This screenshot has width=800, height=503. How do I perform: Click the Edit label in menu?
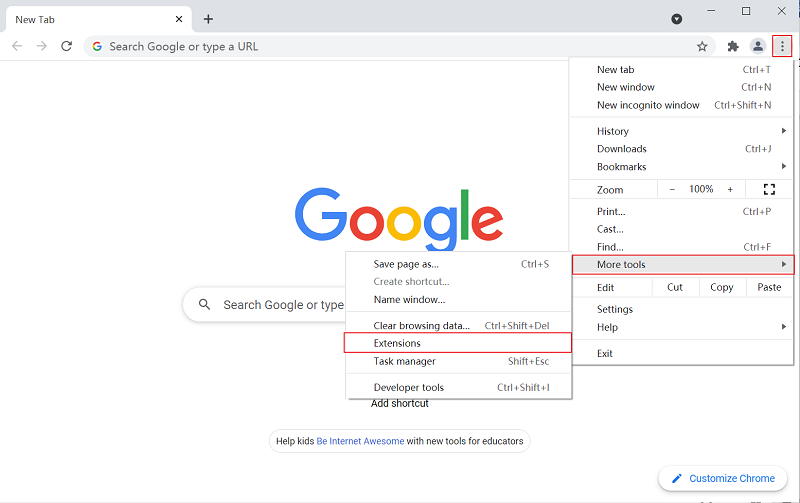tap(606, 287)
